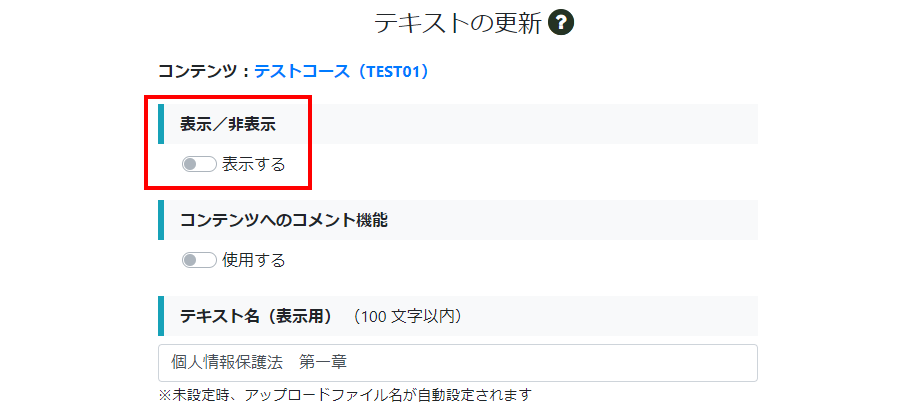Click the 使用する label text

(x=254, y=260)
